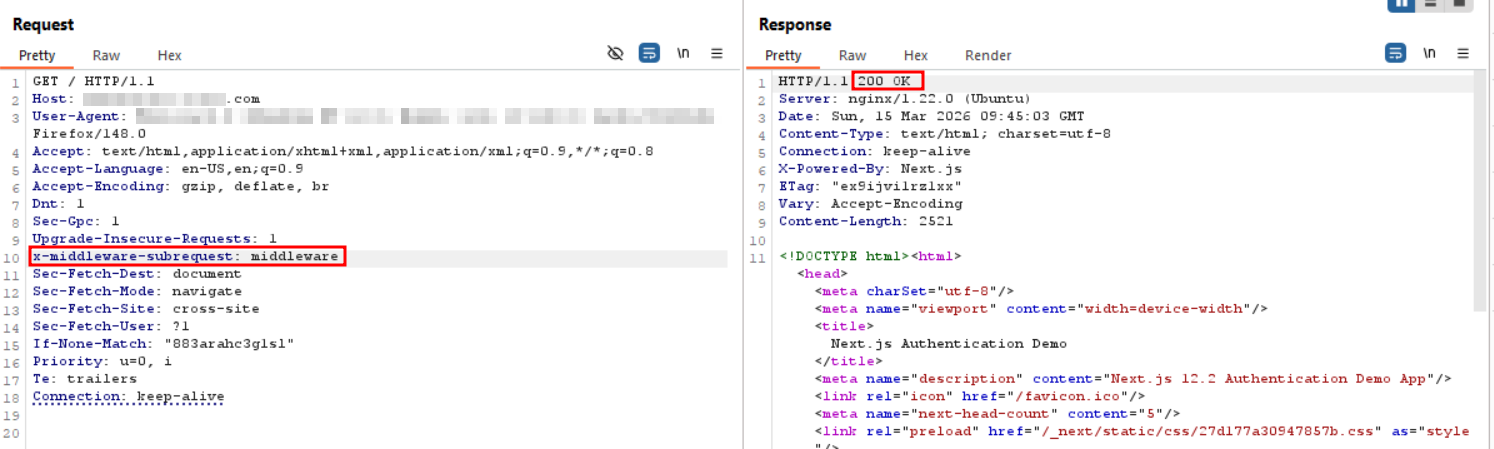
Task: Click the crossed-out eye icon in the Request panel
Action: tap(616, 54)
